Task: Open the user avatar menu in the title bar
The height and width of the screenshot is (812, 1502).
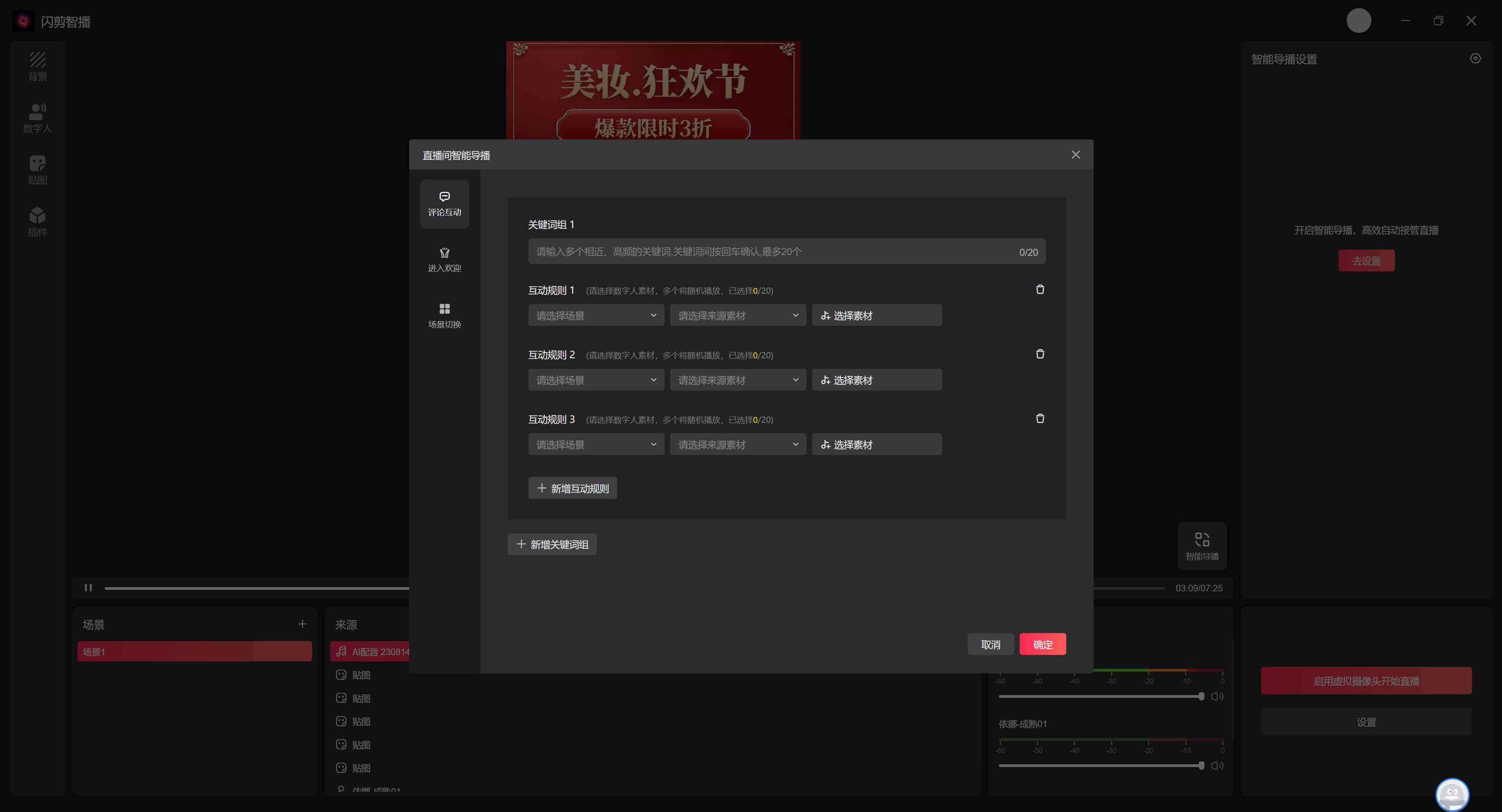Action: coord(1358,21)
